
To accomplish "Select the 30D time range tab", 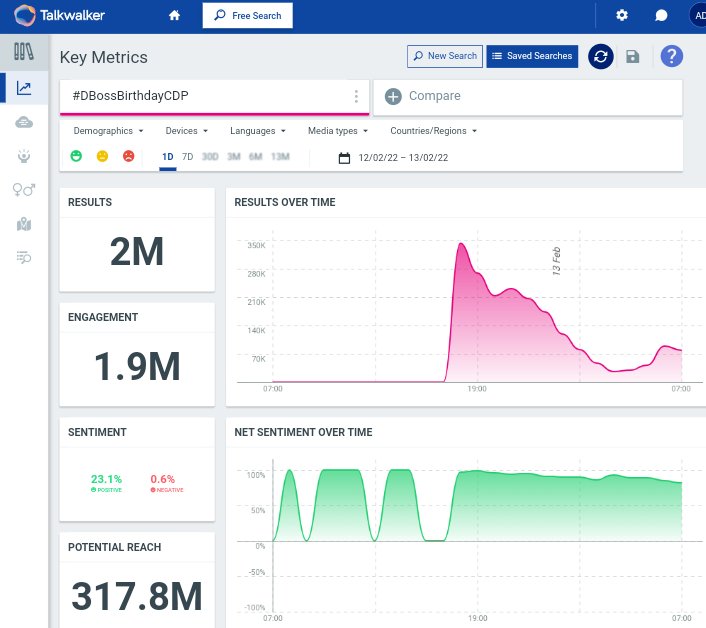I will click(210, 157).
